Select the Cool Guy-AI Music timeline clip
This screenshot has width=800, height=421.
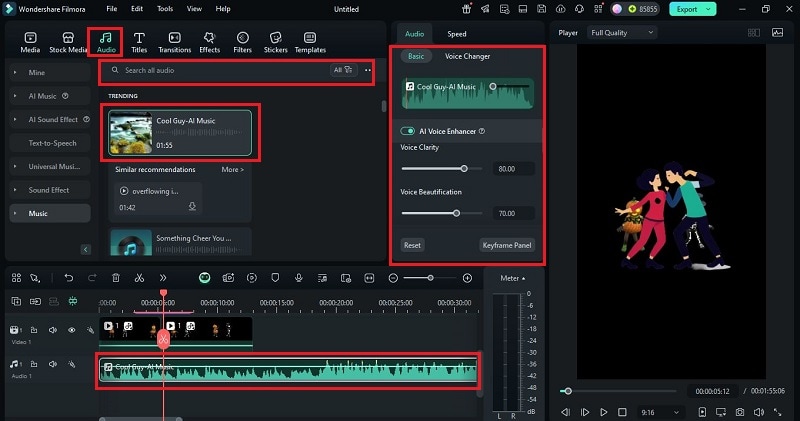point(288,370)
